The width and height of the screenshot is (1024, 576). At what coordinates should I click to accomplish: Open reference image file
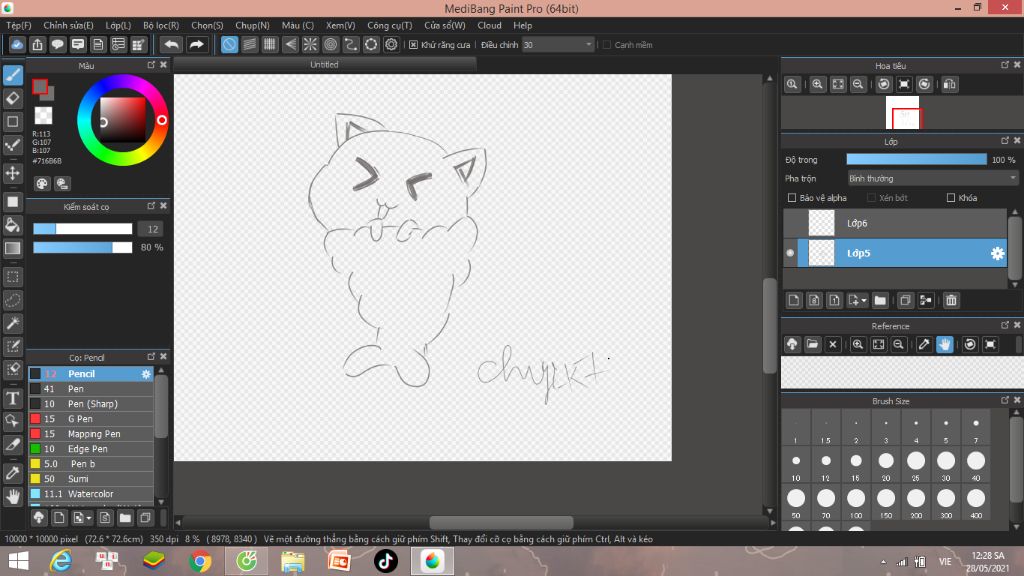pos(812,344)
